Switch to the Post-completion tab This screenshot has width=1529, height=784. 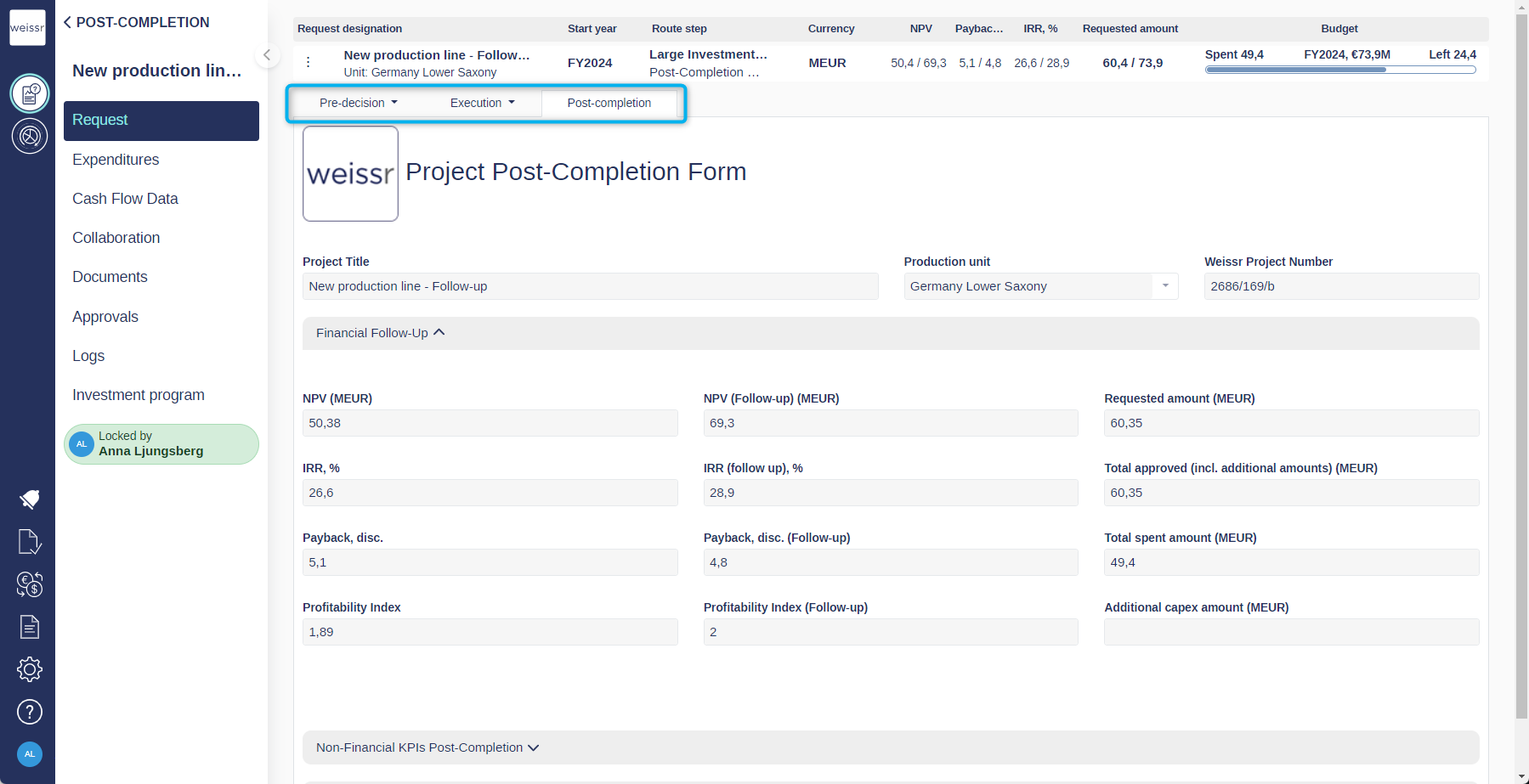(609, 103)
